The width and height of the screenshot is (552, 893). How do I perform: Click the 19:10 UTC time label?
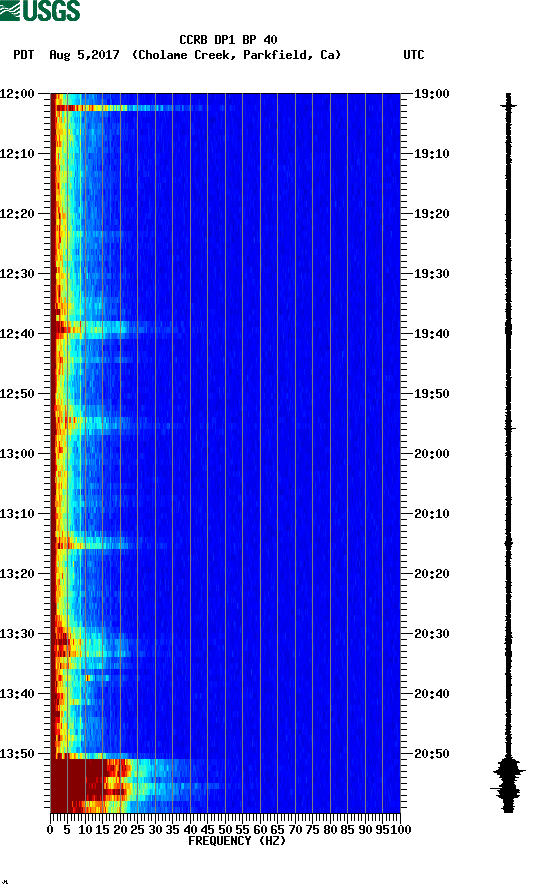[x=431, y=154]
